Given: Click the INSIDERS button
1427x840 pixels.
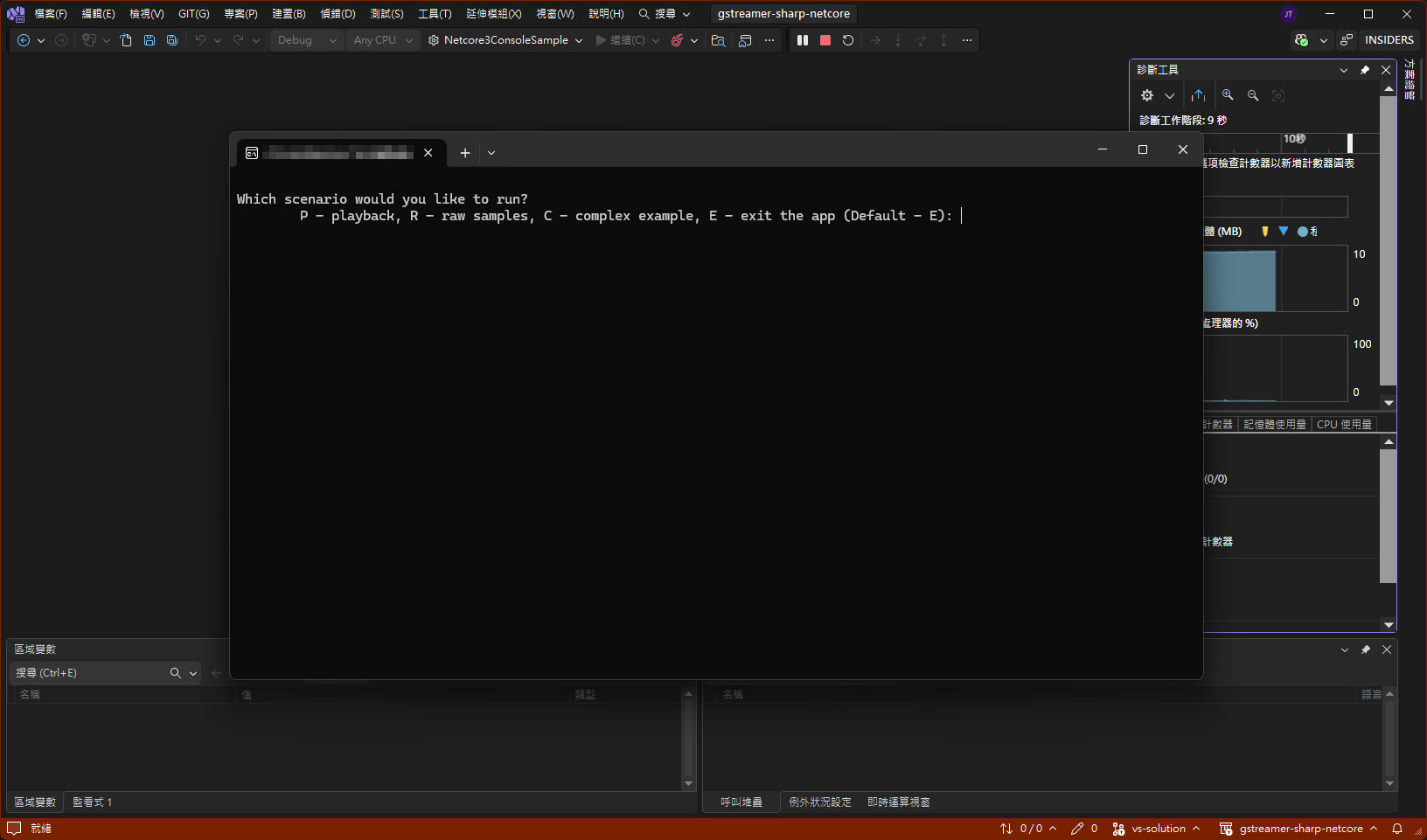Looking at the screenshot, I should point(1389,40).
